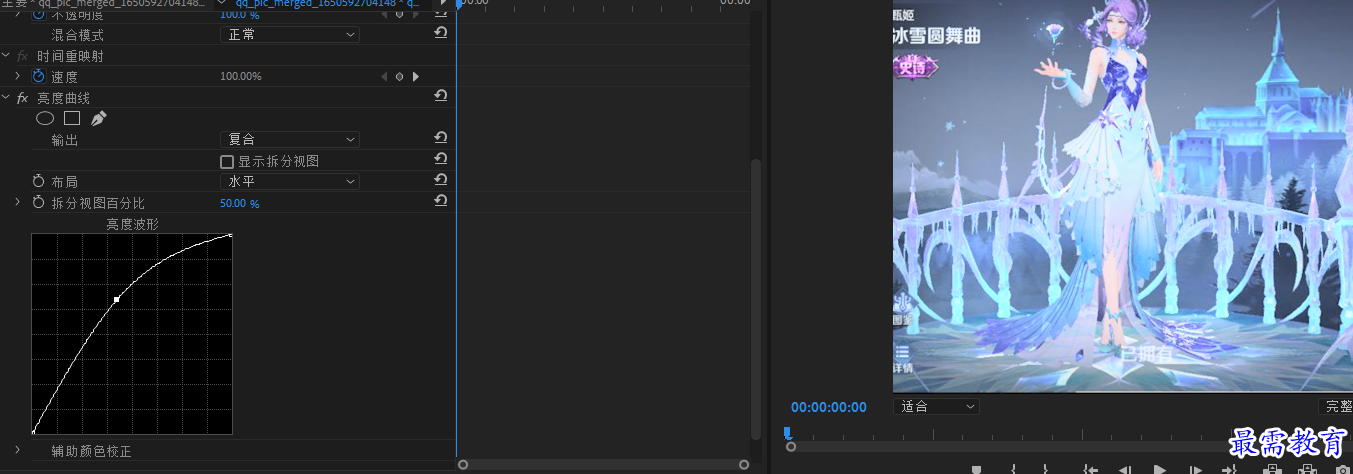The width and height of the screenshot is (1353, 474).
Task: Expand the 速度 property
Action: click(x=17, y=76)
